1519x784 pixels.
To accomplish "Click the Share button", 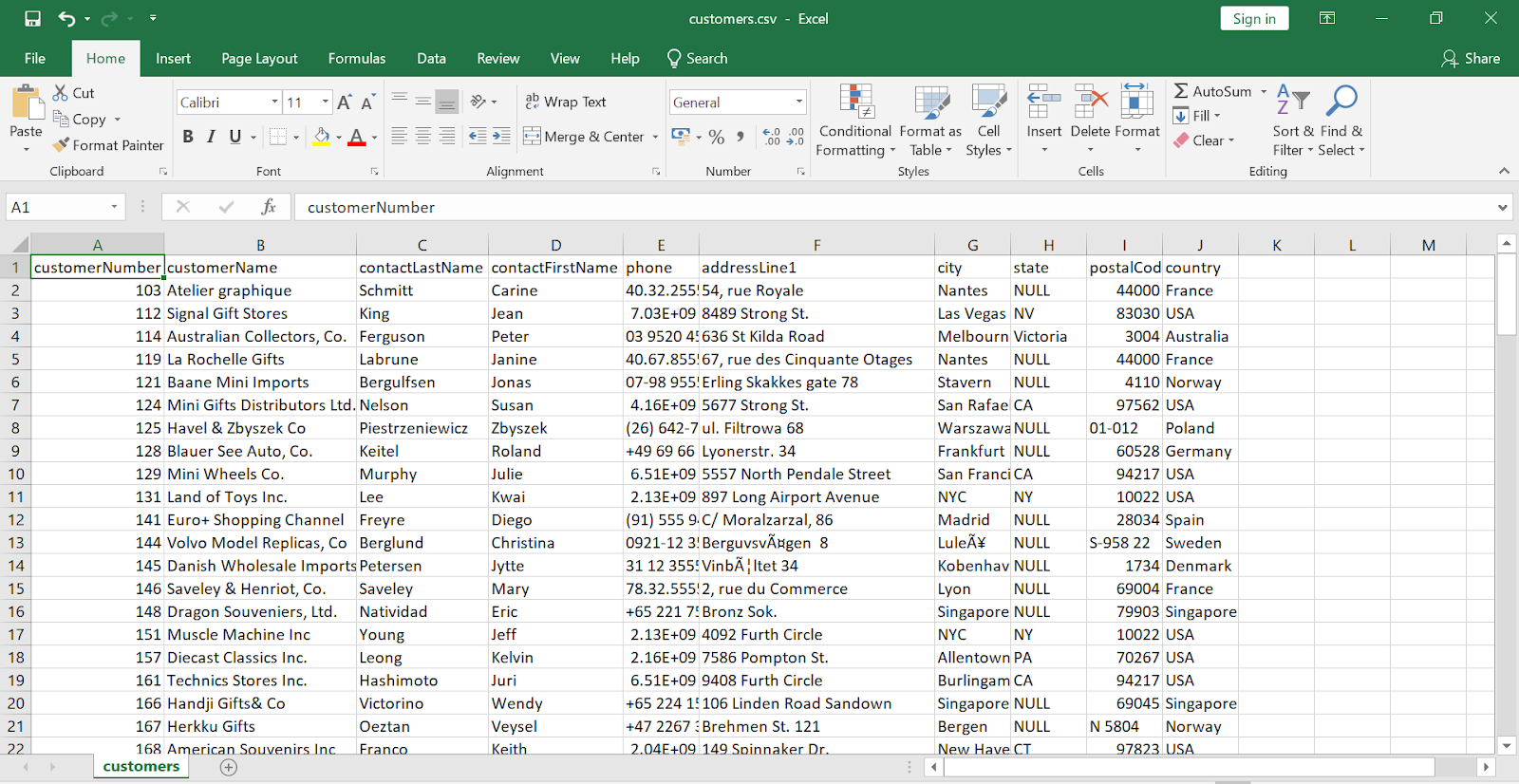I will [1471, 59].
